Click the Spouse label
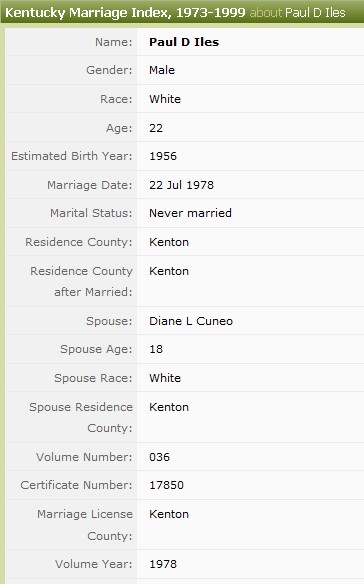This screenshot has height=585, width=364. [x=109, y=321]
